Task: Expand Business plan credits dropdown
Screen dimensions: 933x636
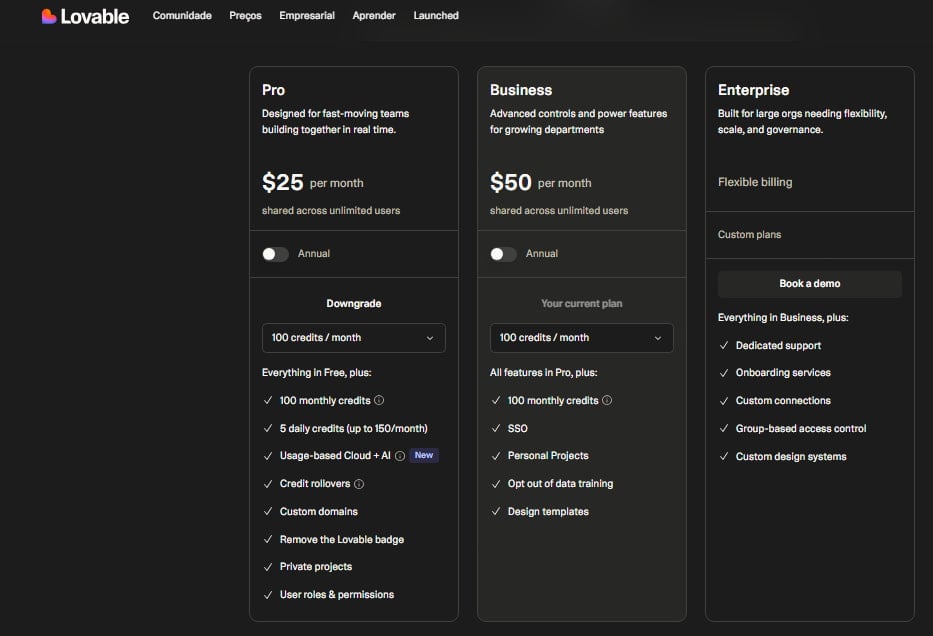Action: [x=581, y=338]
